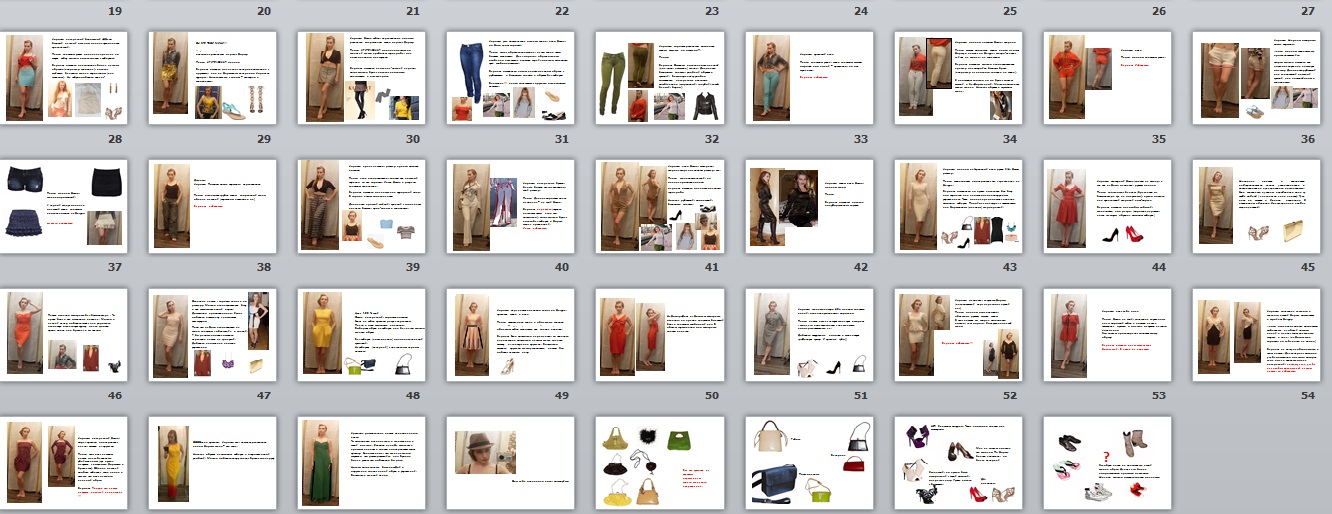Open the slide with hat selfie photo

[510, 463]
